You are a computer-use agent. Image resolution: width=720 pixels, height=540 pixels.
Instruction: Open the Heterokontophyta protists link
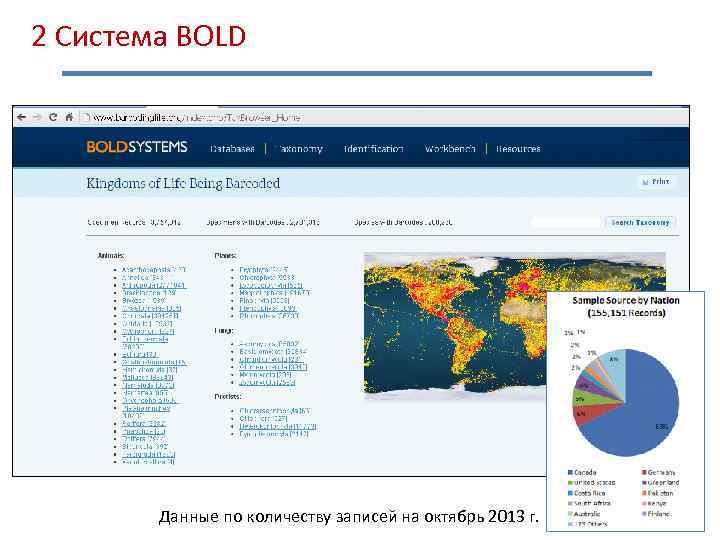(x=277, y=427)
